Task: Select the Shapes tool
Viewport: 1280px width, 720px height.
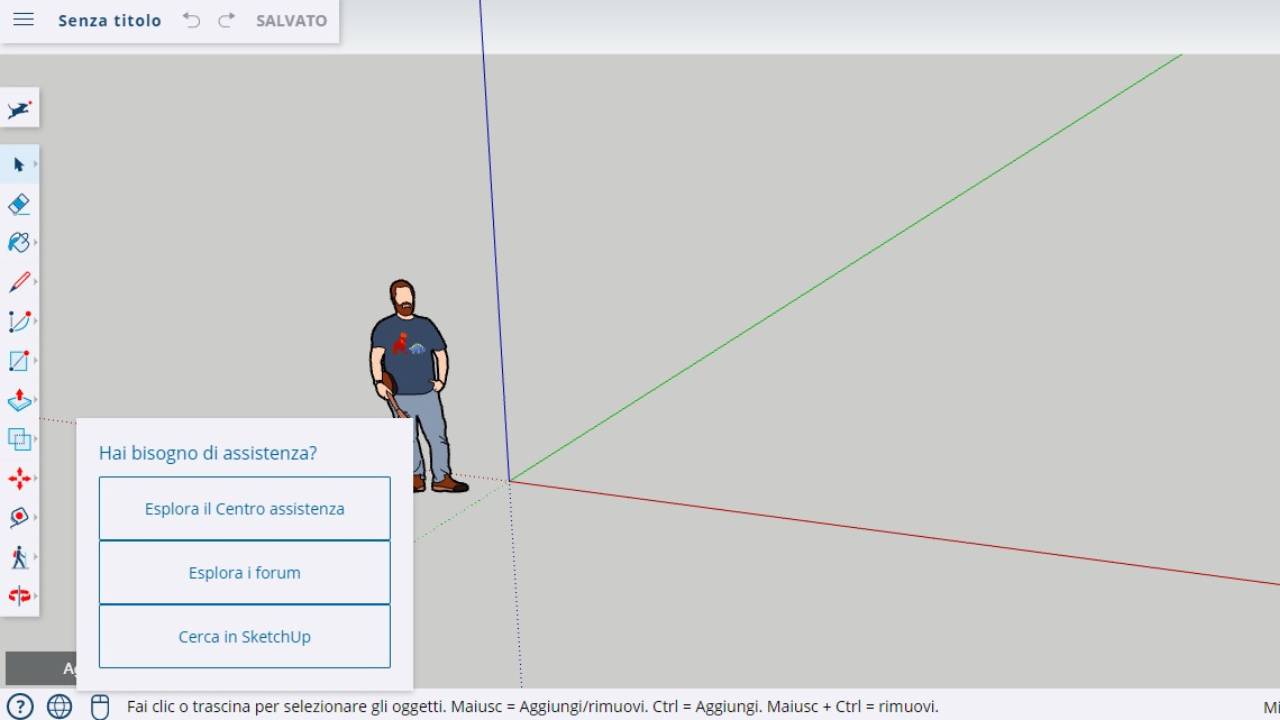Action: click(18, 360)
